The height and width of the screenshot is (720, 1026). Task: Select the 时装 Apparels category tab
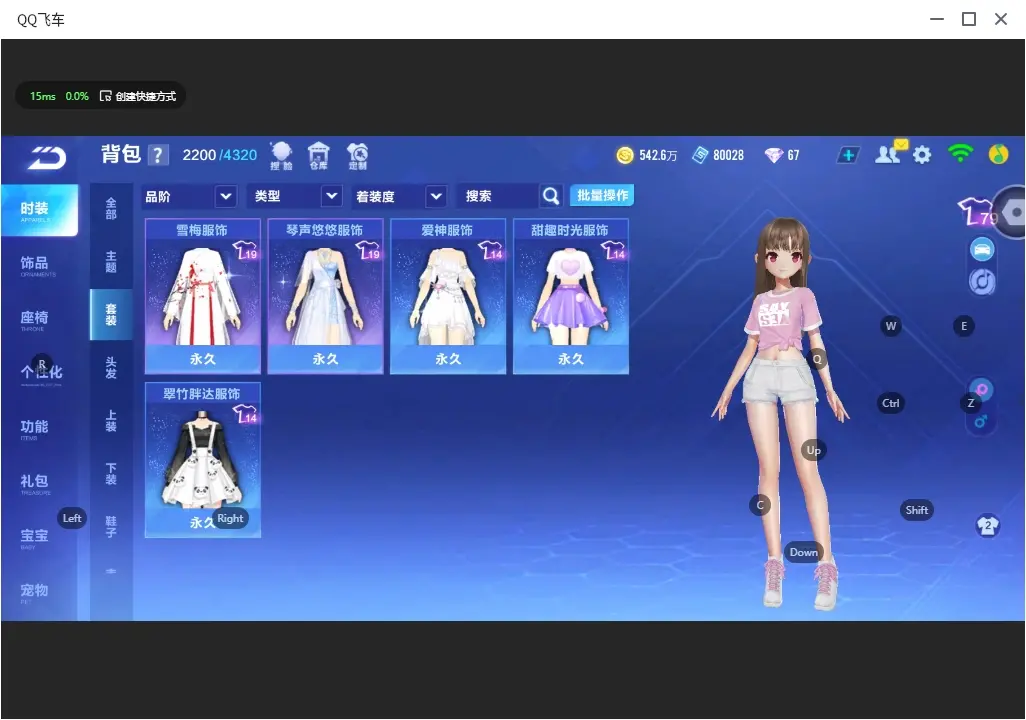pyautogui.click(x=39, y=210)
